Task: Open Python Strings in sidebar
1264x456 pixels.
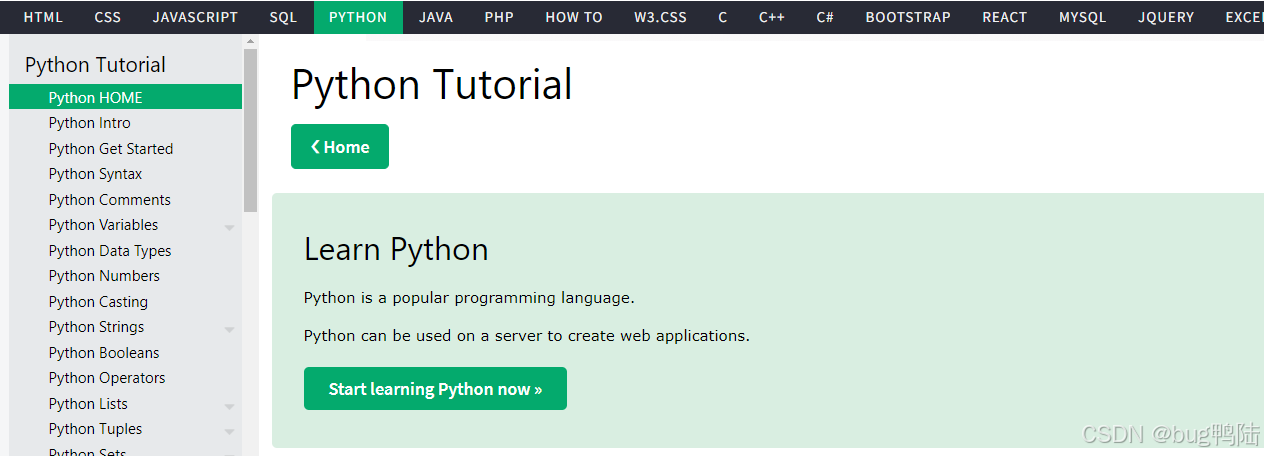Action: pyautogui.click(x=96, y=327)
